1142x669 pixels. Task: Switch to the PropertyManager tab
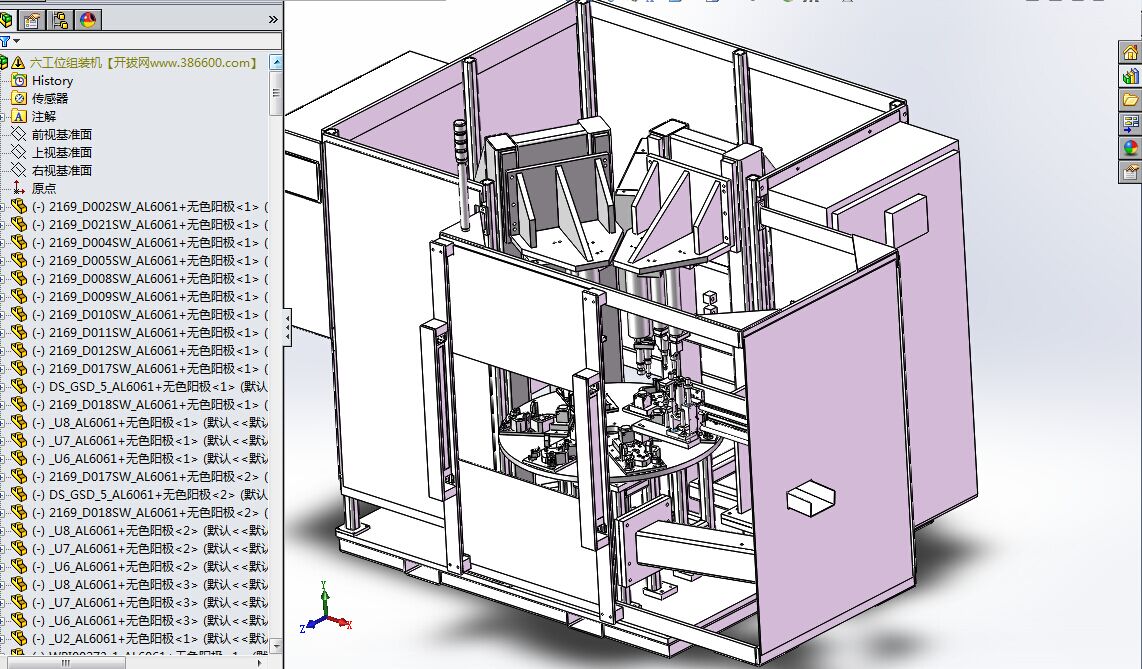coord(32,20)
